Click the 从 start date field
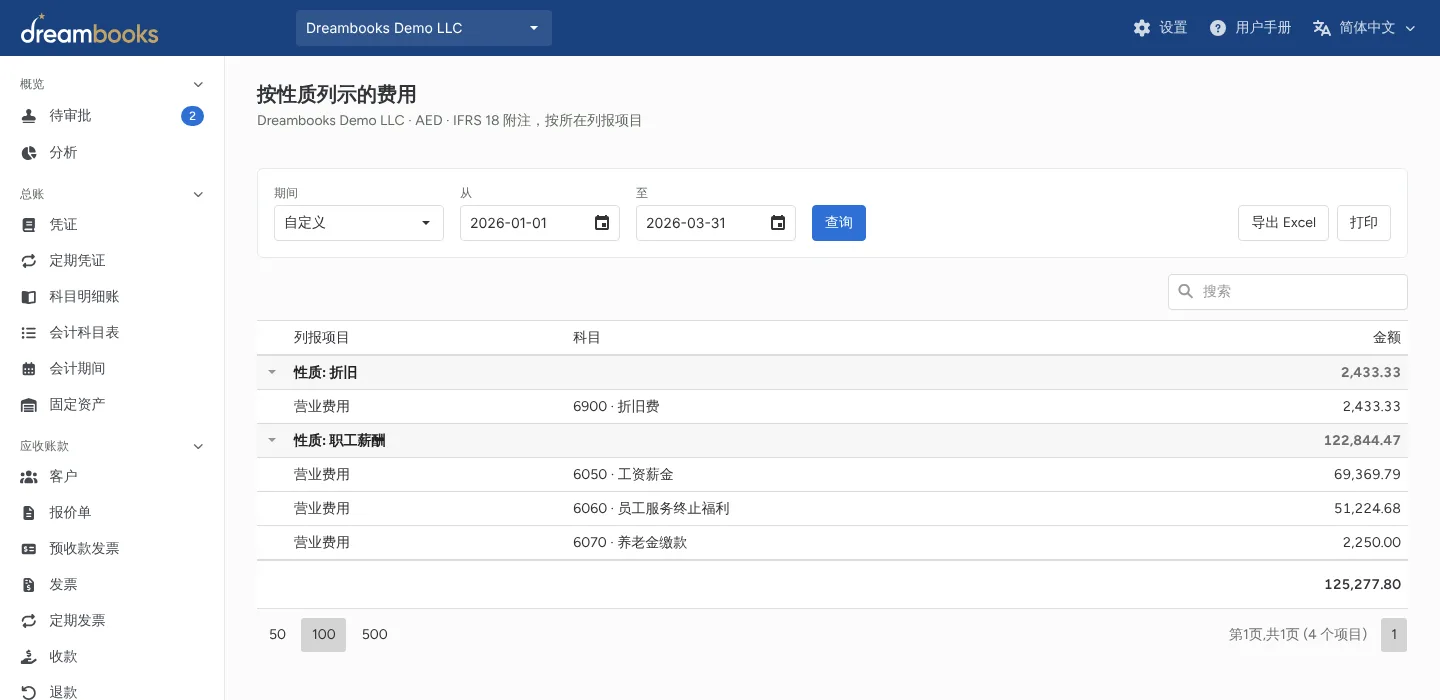Screen dimensions: 1440x700 (x=540, y=223)
